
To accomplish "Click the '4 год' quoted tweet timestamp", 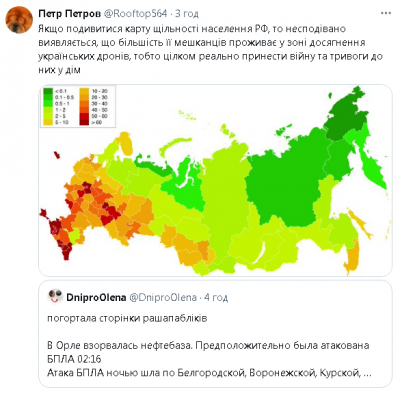I will (216, 297).
